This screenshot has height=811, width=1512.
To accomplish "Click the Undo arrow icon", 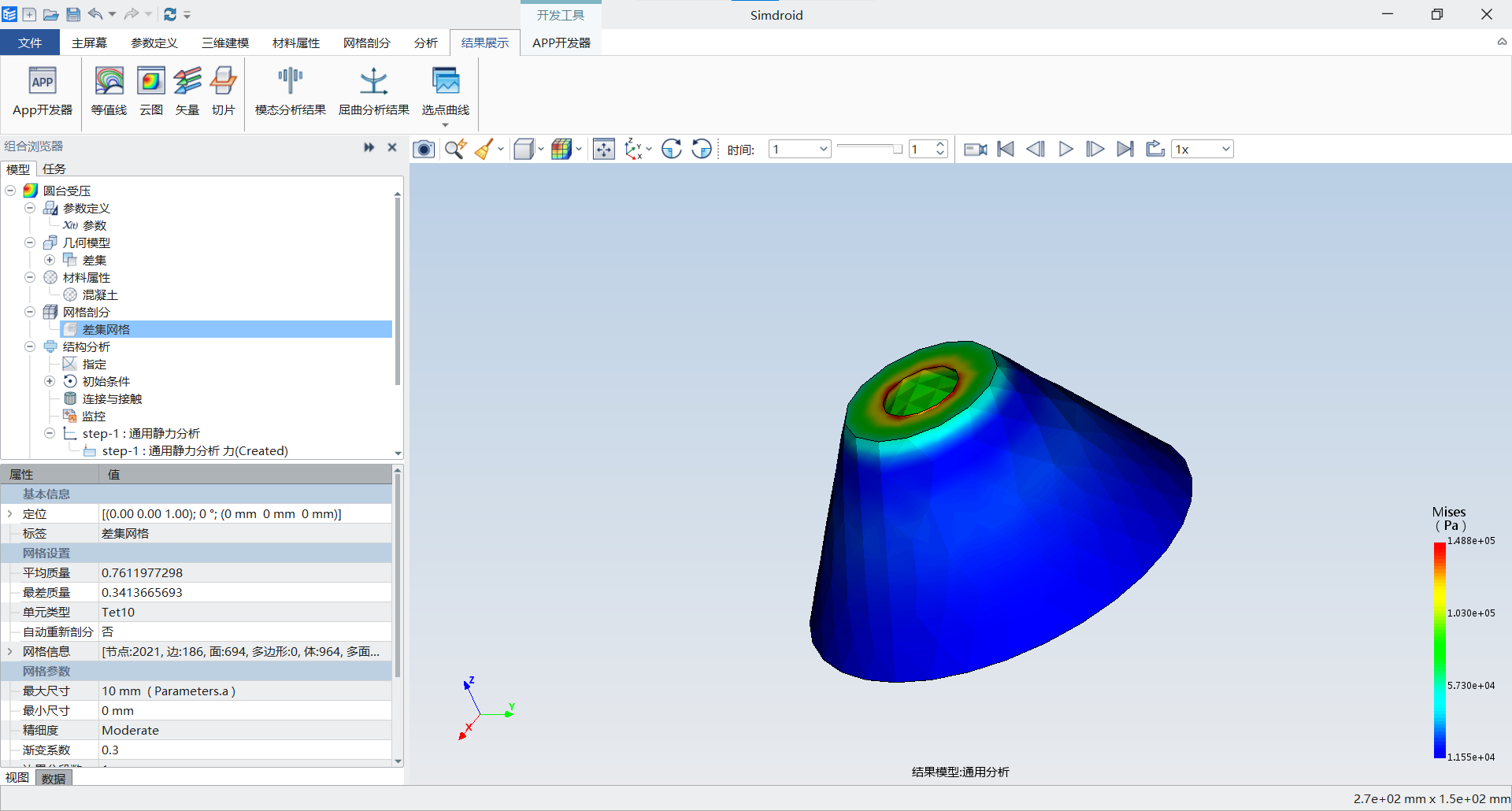I will tap(95, 14).
